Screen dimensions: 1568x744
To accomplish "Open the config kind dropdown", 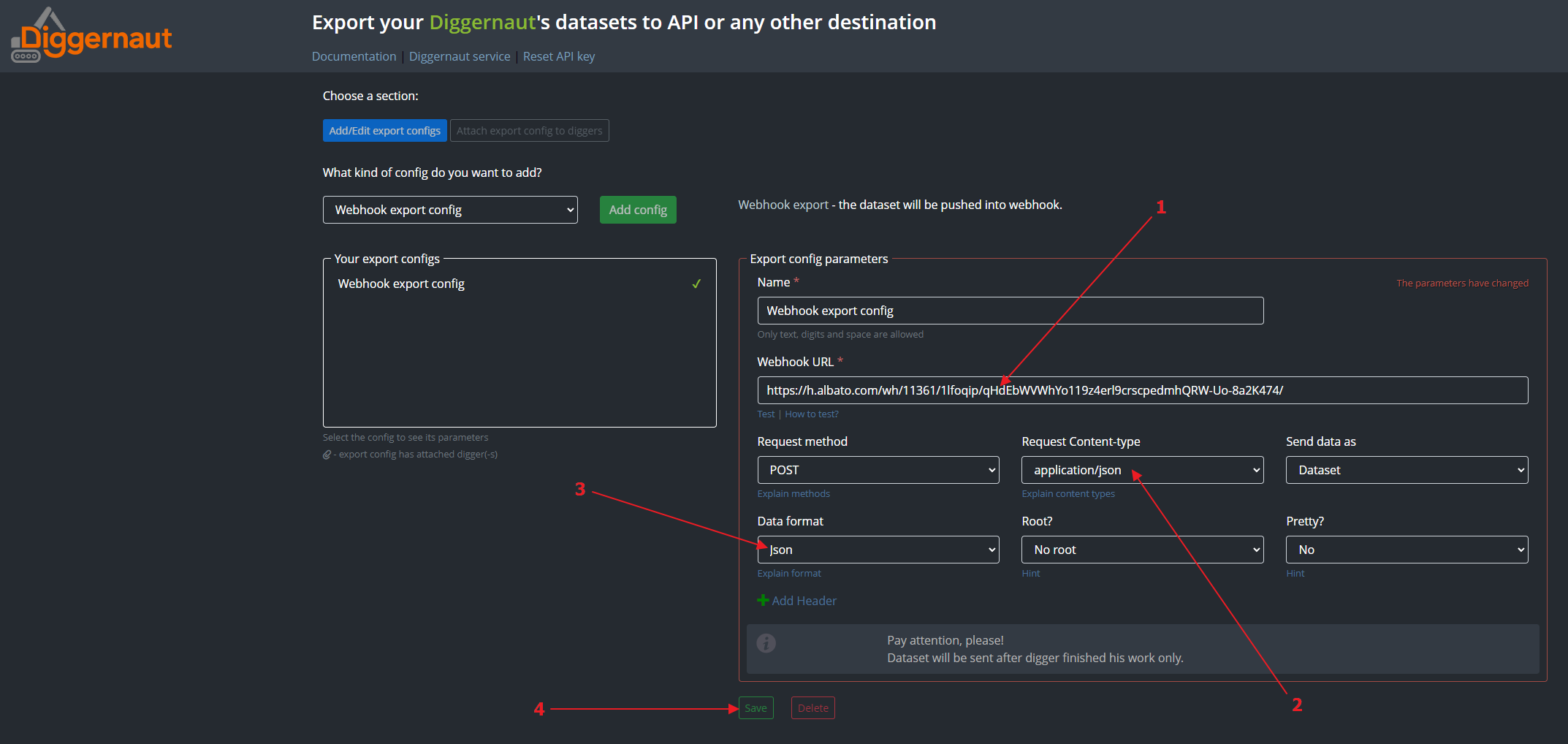I will point(450,210).
